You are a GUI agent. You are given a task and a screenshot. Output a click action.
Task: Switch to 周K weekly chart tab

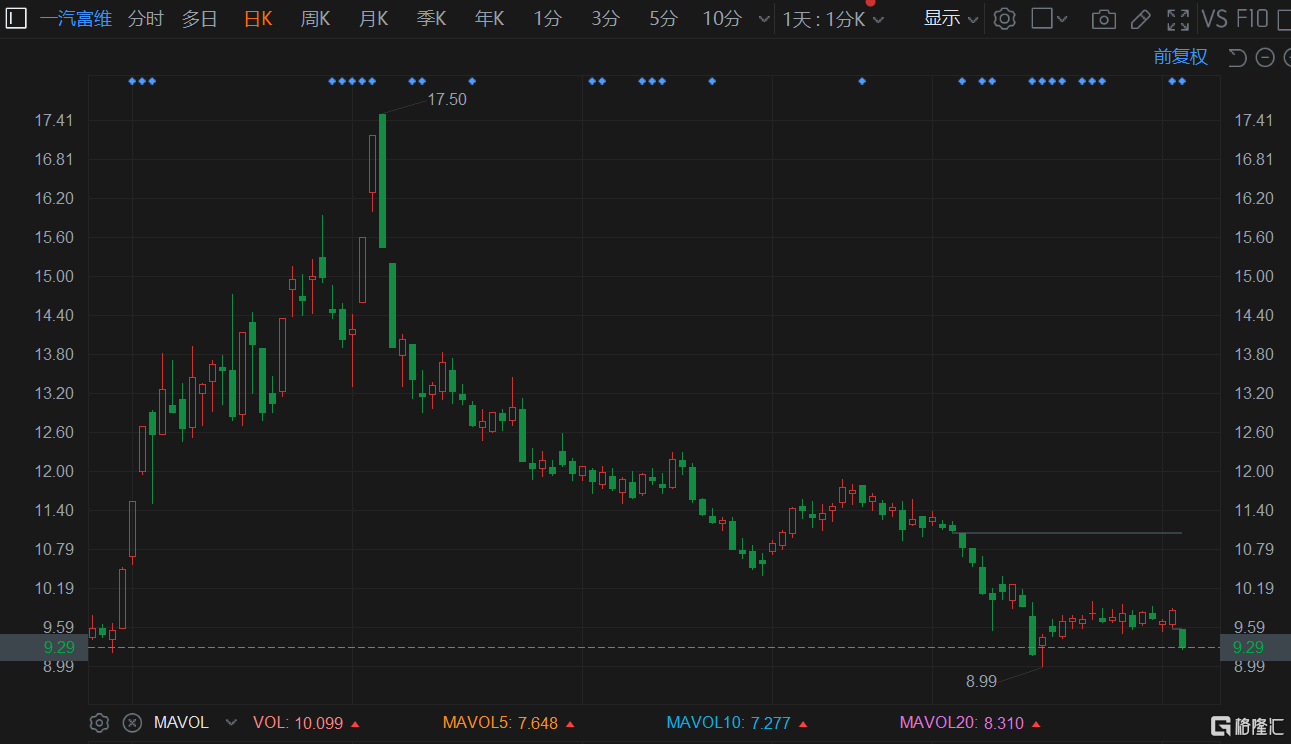[x=315, y=19]
